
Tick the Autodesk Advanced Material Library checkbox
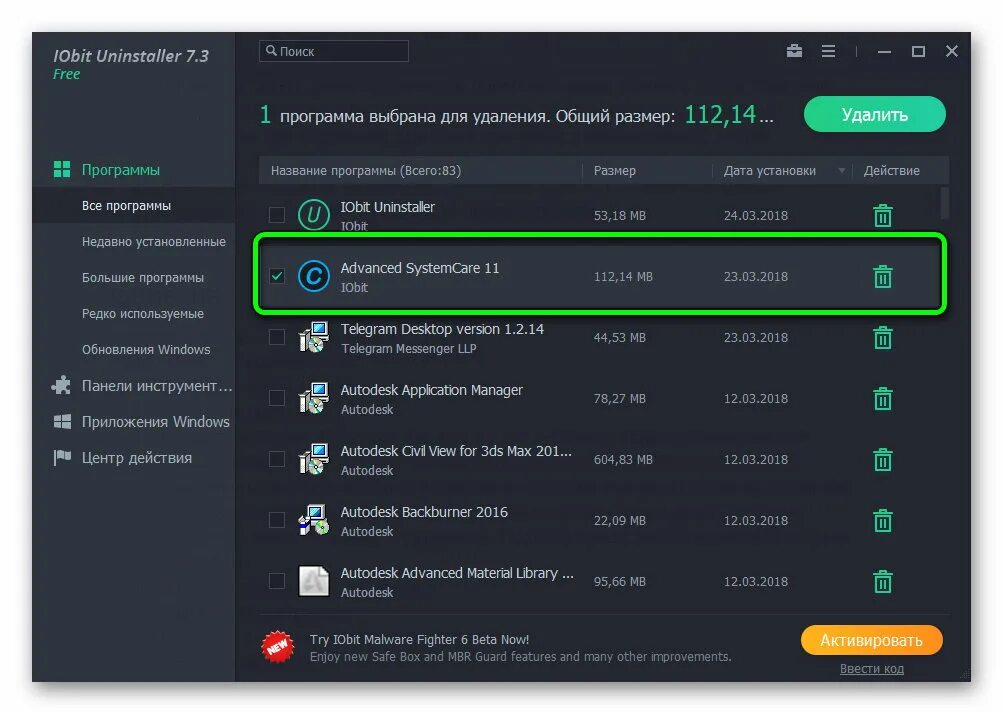tap(276, 581)
